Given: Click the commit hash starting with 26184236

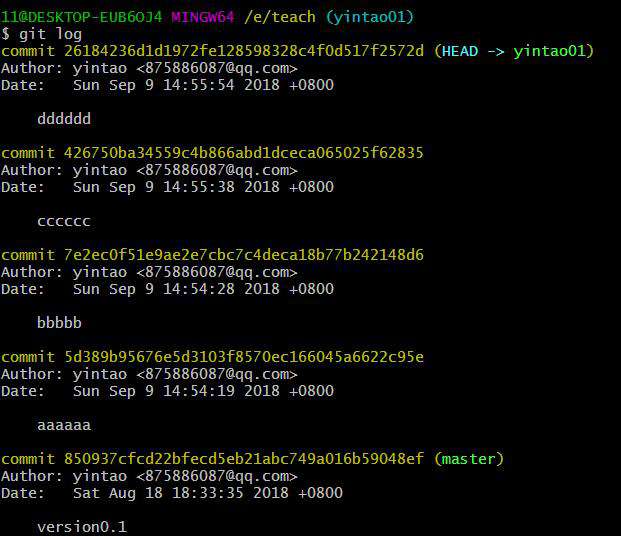Looking at the screenshot, I should tap(244, 51).
